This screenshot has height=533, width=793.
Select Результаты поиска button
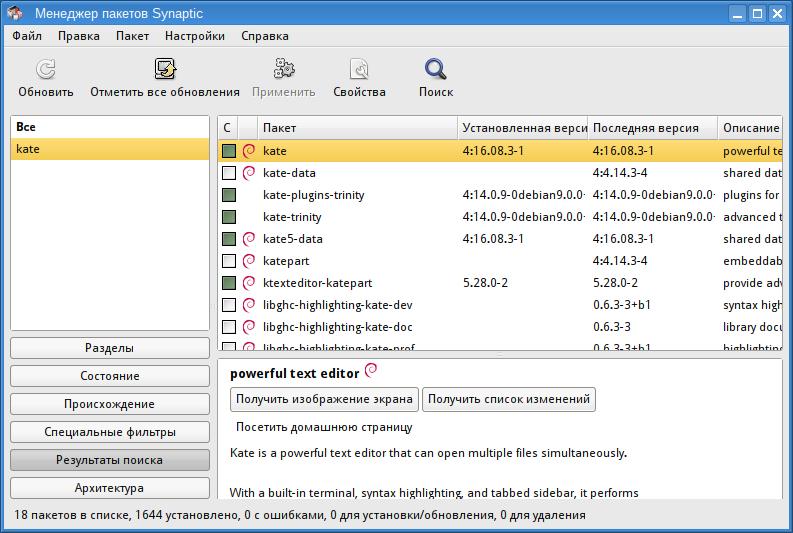pos(110,460)
